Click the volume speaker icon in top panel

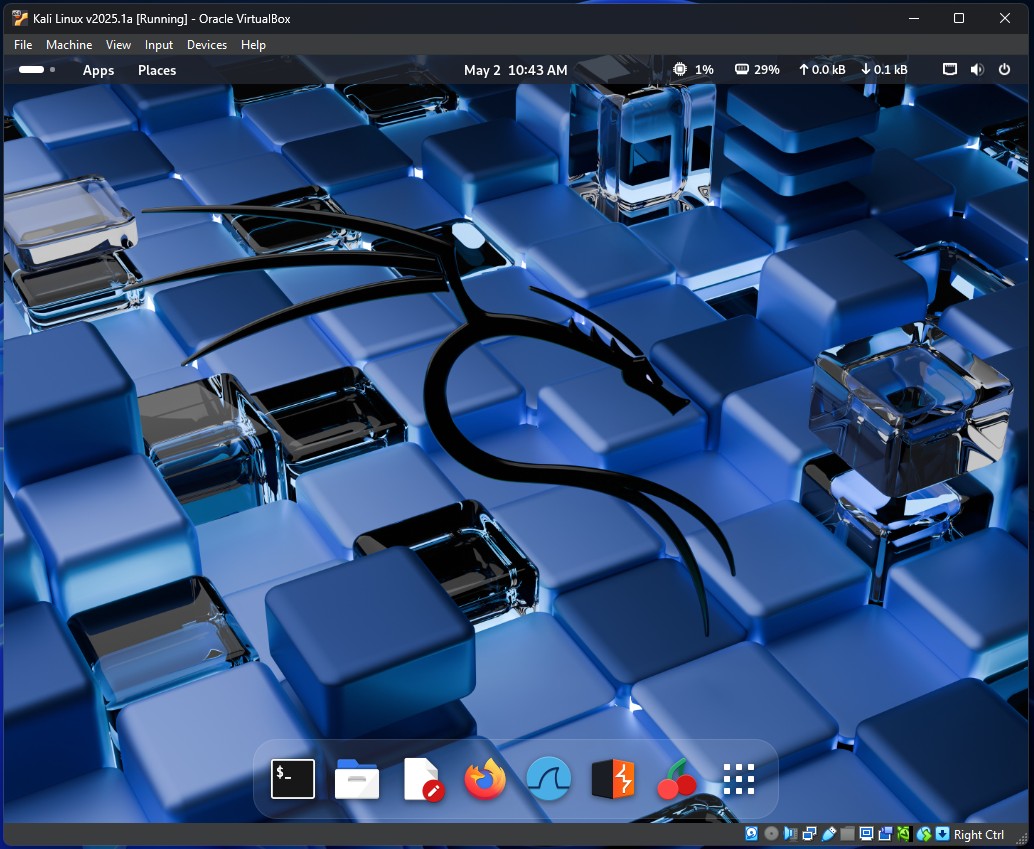pyautogui.click(x=977, y=69)
